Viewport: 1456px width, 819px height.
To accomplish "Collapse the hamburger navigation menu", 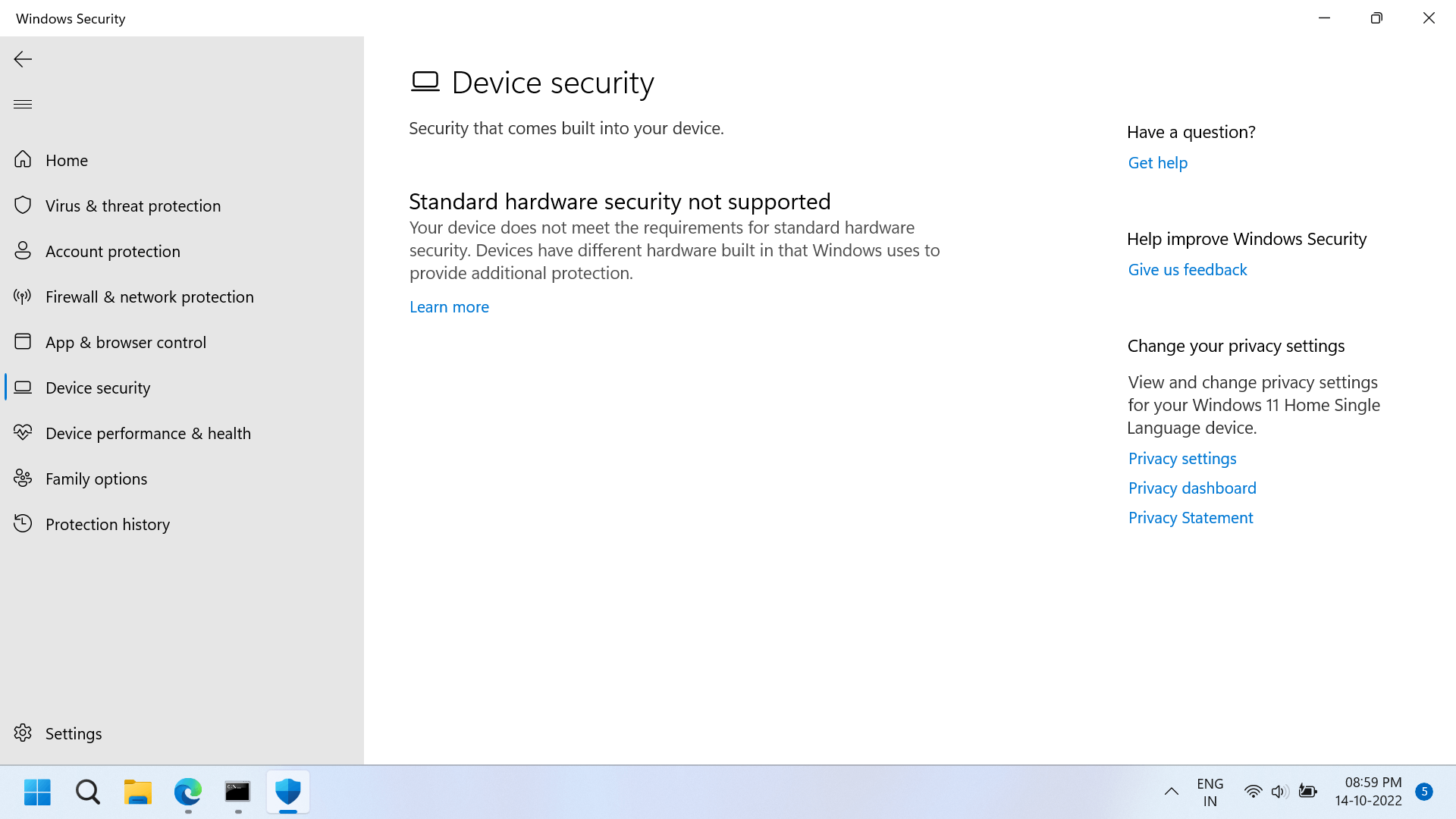I will coord(23,104).
